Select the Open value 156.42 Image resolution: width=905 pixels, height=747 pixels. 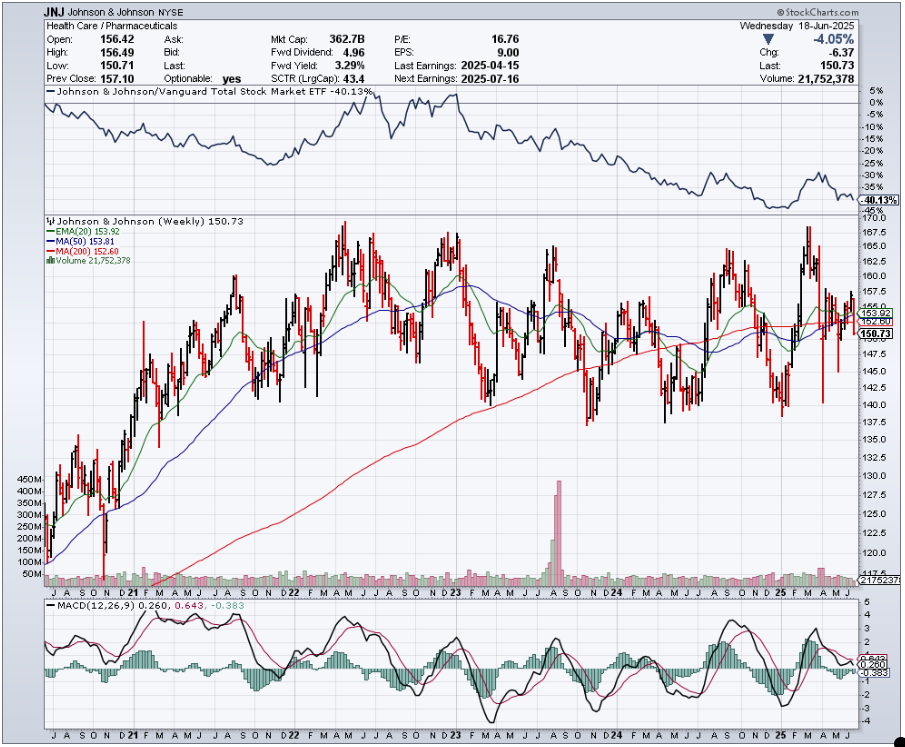(117, 39)
